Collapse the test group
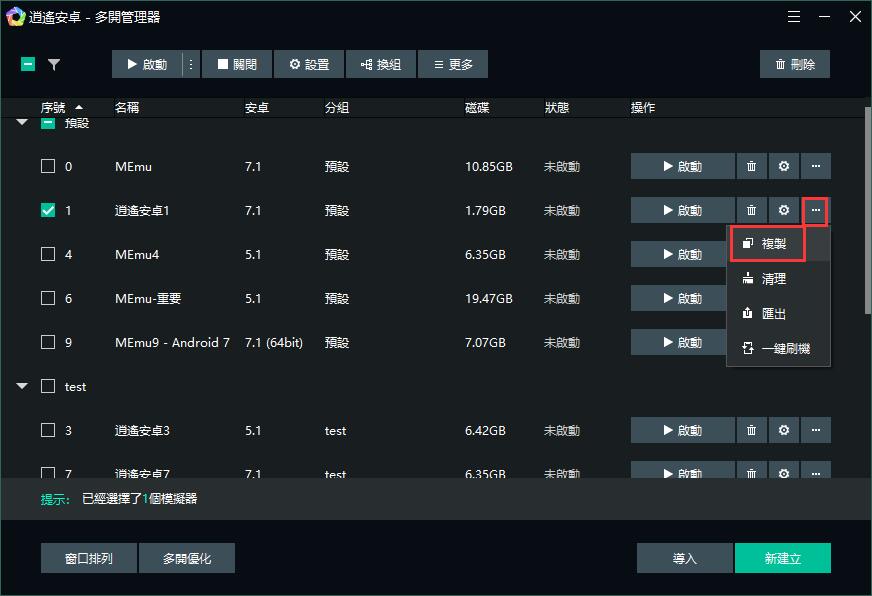The image size is (872, 596). point(22,387)
